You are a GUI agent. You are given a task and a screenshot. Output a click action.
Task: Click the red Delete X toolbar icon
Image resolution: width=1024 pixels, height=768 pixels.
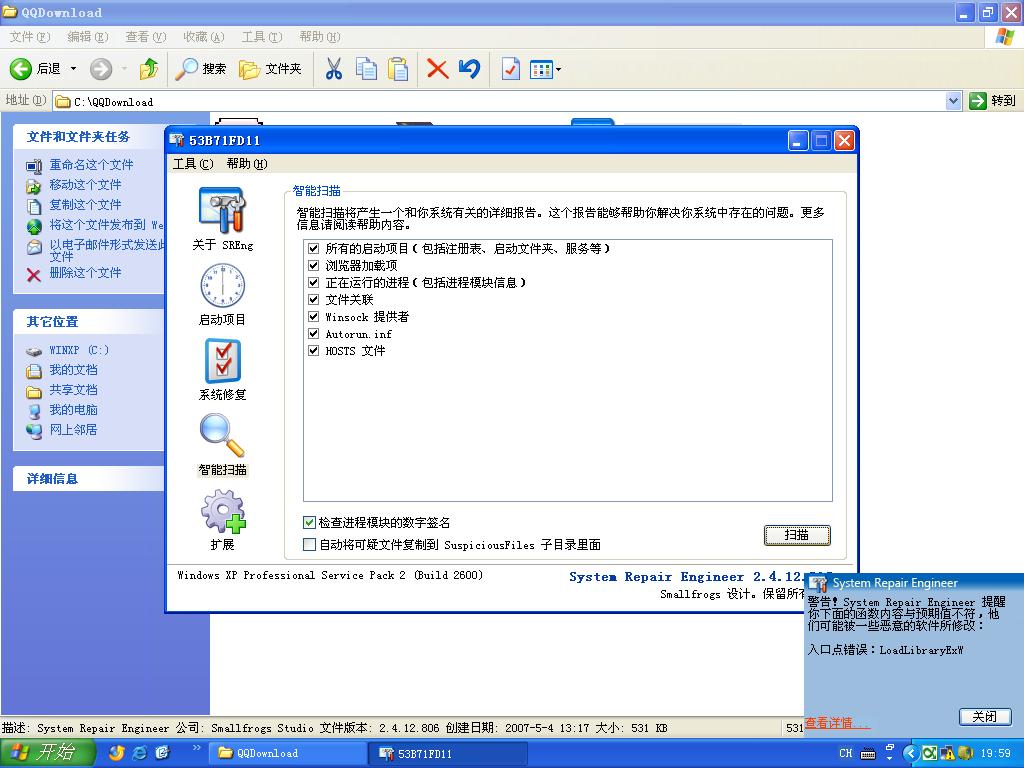(x=437, y=69)
